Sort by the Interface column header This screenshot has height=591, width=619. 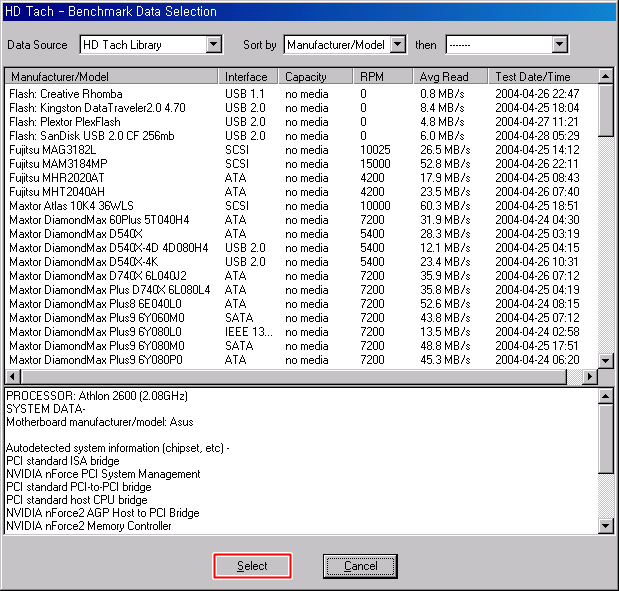tap(248, 77)
